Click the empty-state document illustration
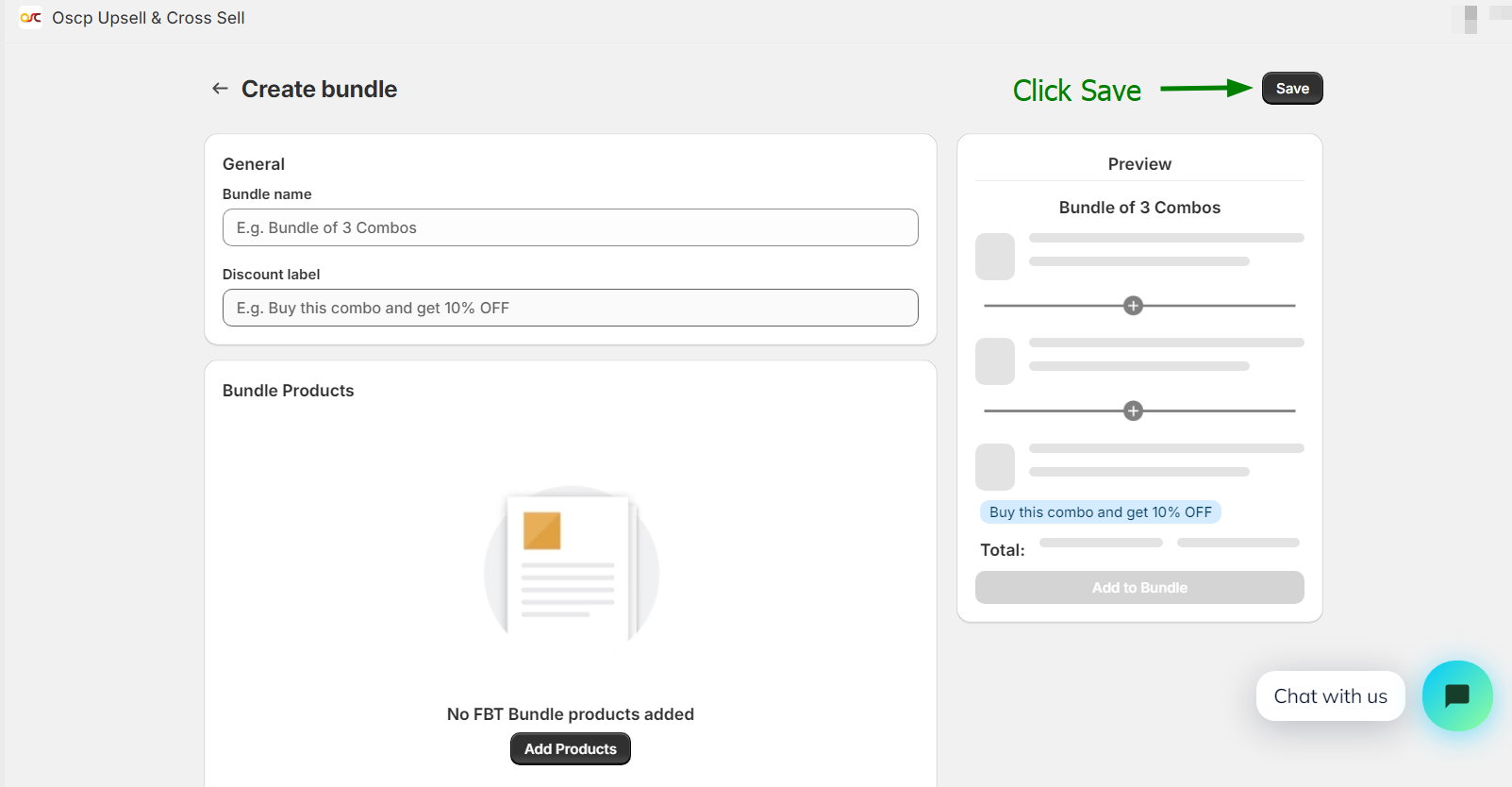The image size is (1512, 787). click(571, 564)
